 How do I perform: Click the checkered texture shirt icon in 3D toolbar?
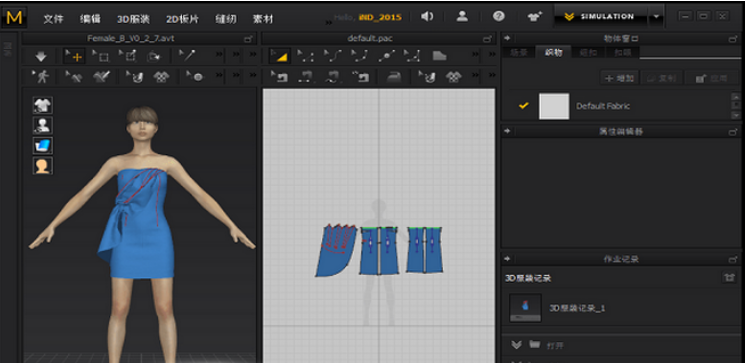(x=162, y=76)
